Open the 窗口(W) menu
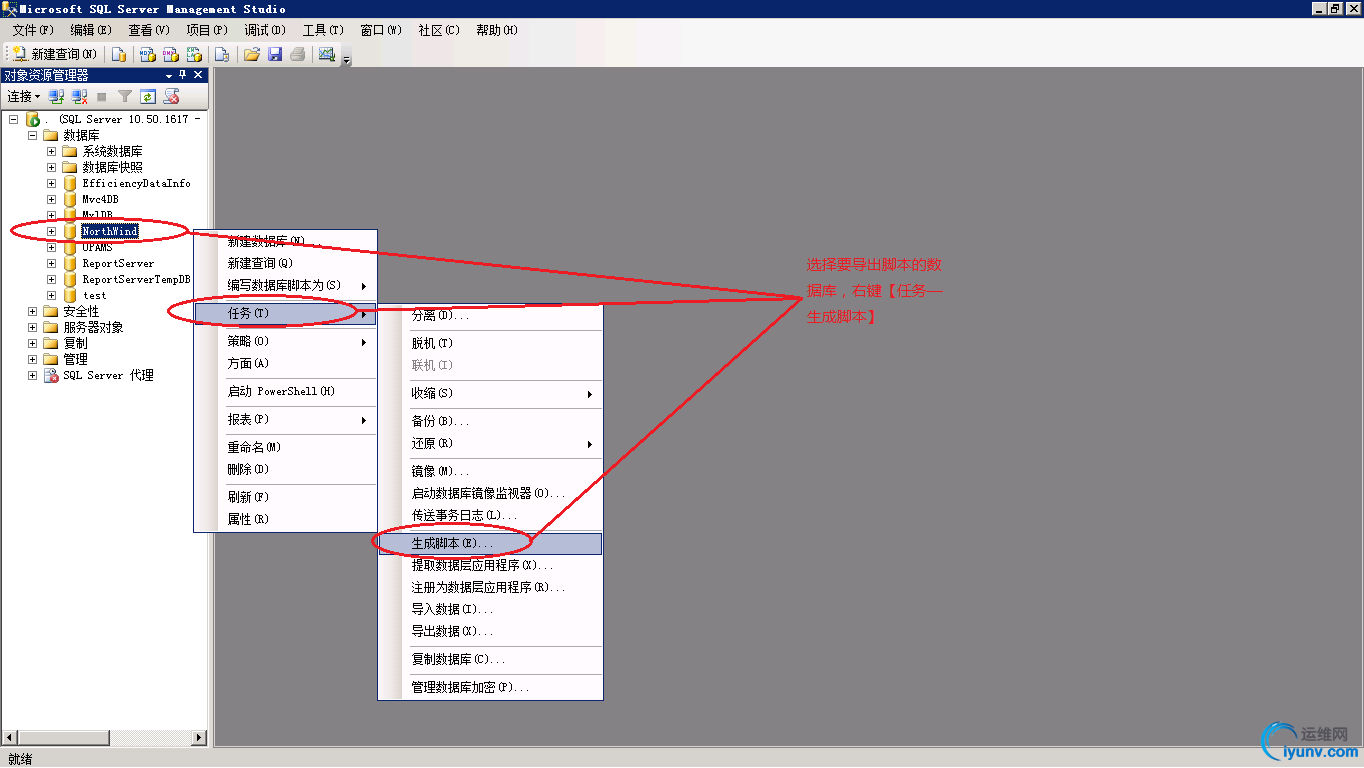The image size is (1364, 768). click(381, 30)
